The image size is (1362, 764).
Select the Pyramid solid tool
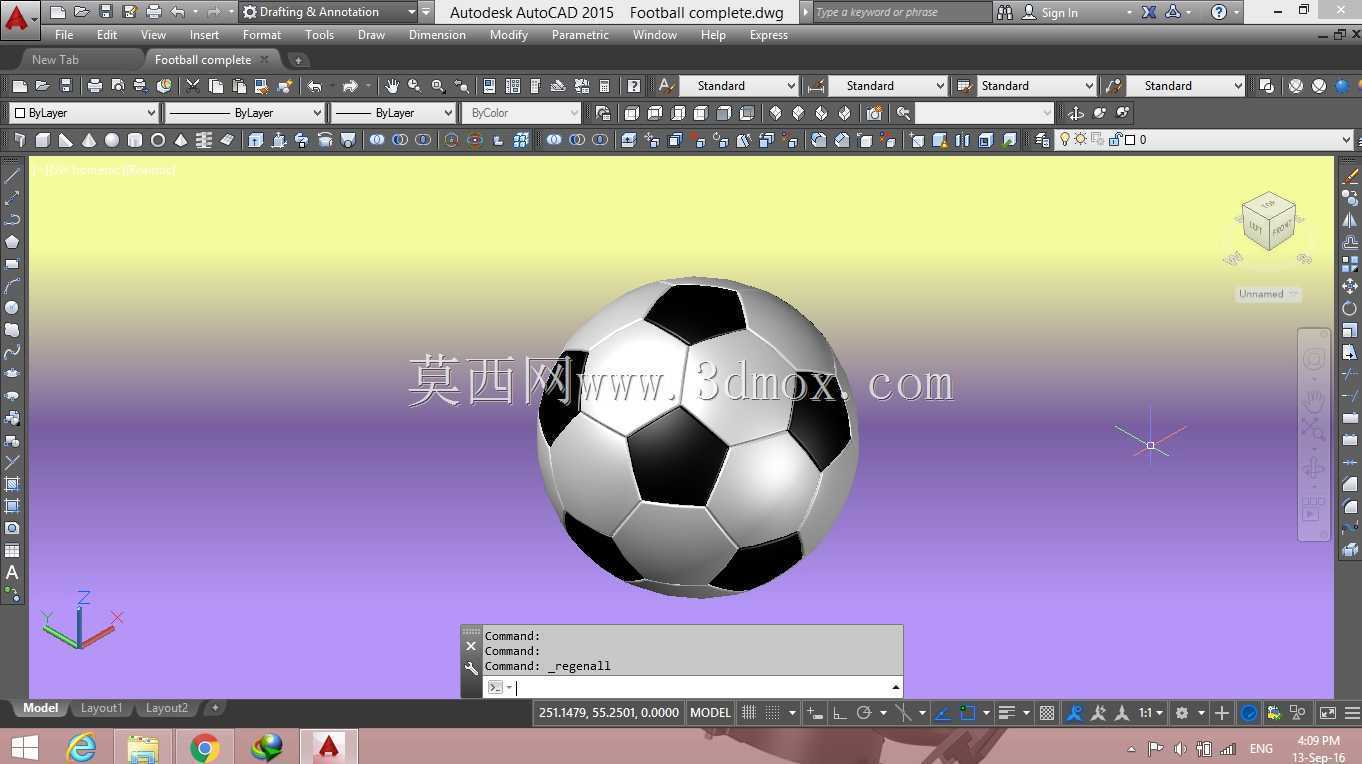181,140
